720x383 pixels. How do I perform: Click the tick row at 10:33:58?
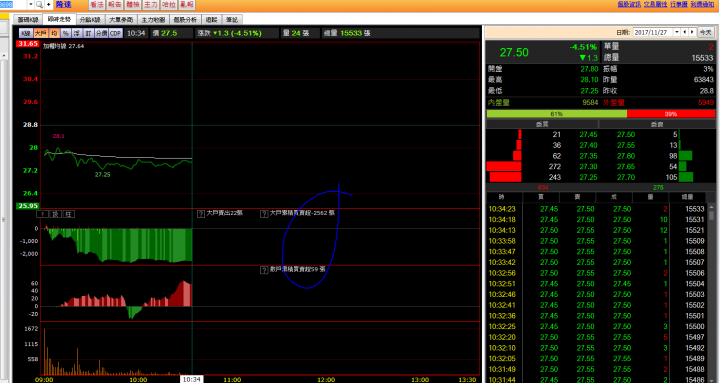[x=596, y=241]
